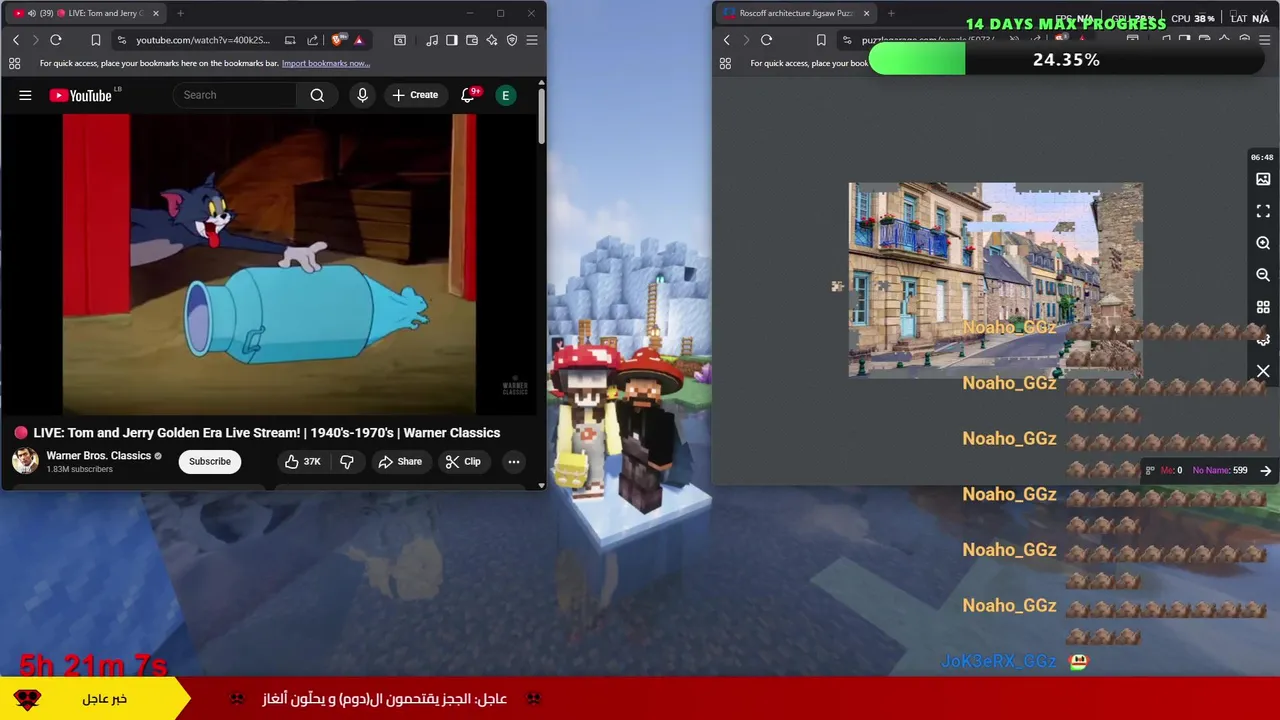Viewport: 1280px width, 720px height.
Task: Like the video (37K)
Action: pyautogui.click(x=302, y=461)
